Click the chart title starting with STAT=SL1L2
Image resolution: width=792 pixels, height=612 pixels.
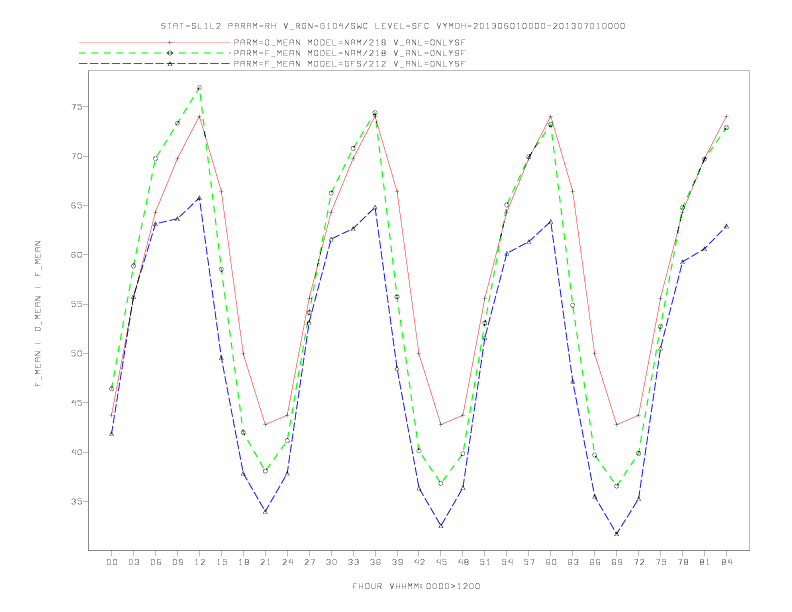coord(392,26)
